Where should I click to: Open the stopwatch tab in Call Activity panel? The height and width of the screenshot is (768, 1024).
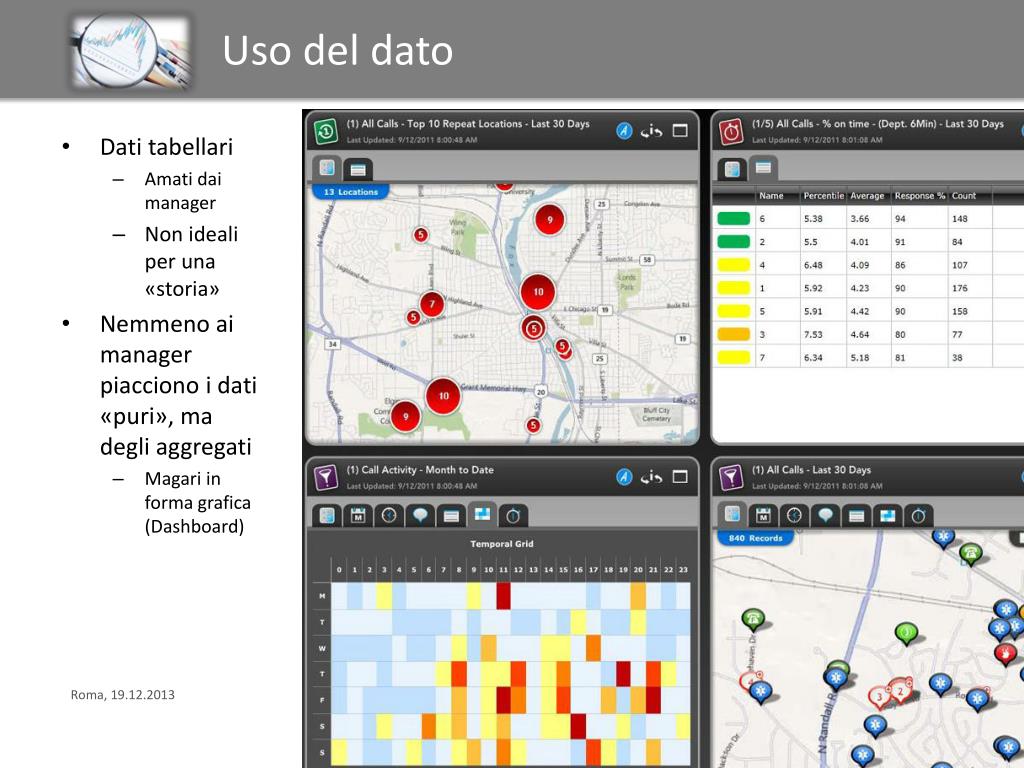tap(513, 516)
